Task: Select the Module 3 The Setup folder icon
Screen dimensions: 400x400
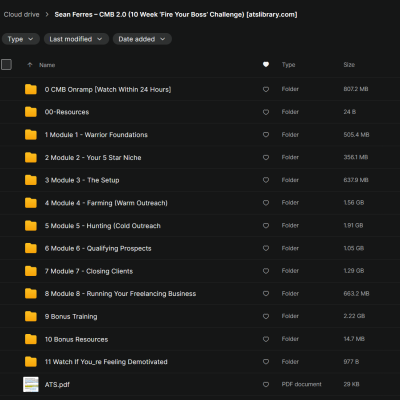Action: point(31,180)
